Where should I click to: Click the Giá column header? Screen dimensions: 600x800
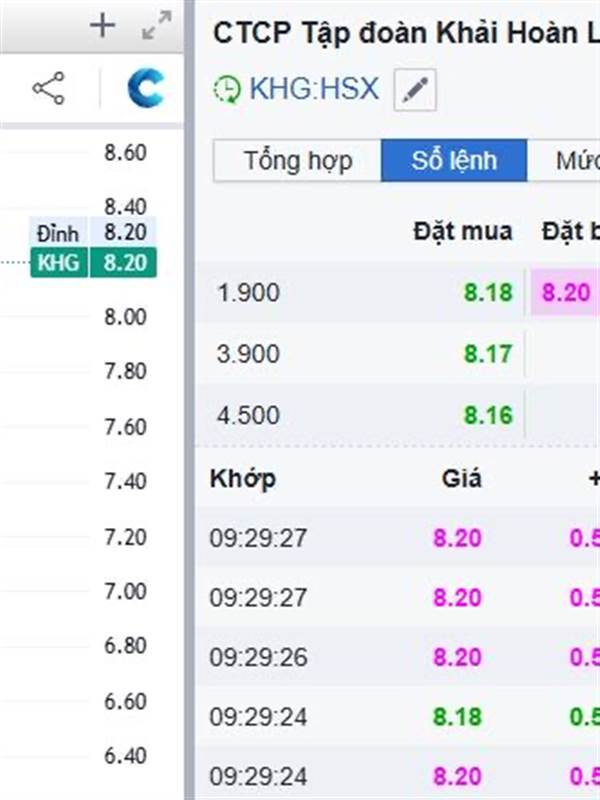(461, 479)
